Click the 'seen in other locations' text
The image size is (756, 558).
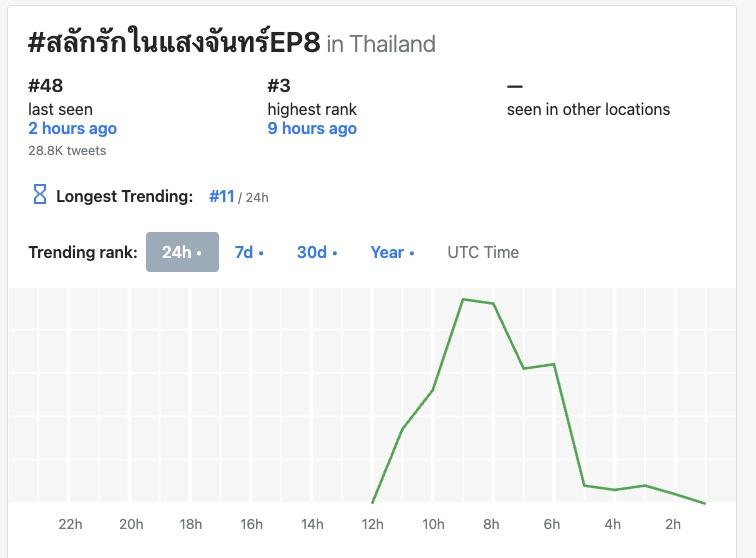(x=588, y=109)
